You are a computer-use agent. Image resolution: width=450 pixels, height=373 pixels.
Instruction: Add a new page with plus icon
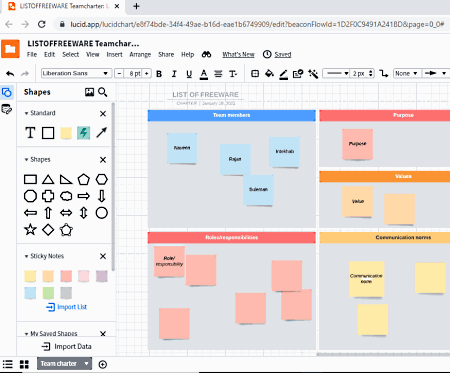(x=103, y=364)
